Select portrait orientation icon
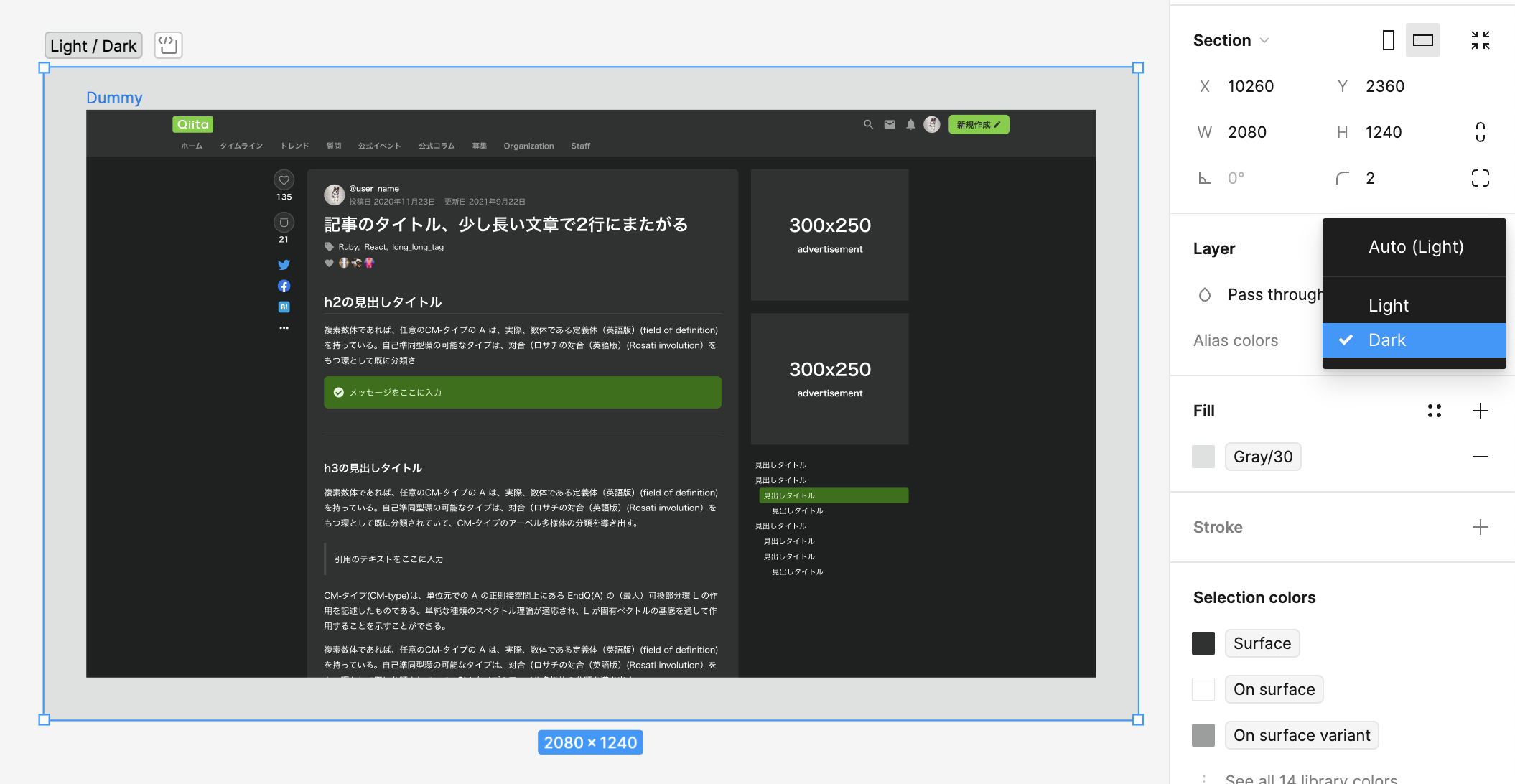Viewport: 1515px width, 784px height. (1388, 40)
